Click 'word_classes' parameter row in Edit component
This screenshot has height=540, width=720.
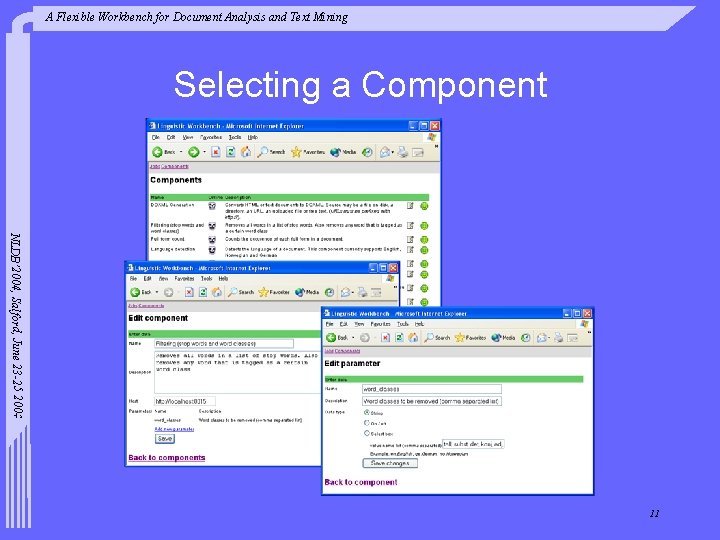228,420
